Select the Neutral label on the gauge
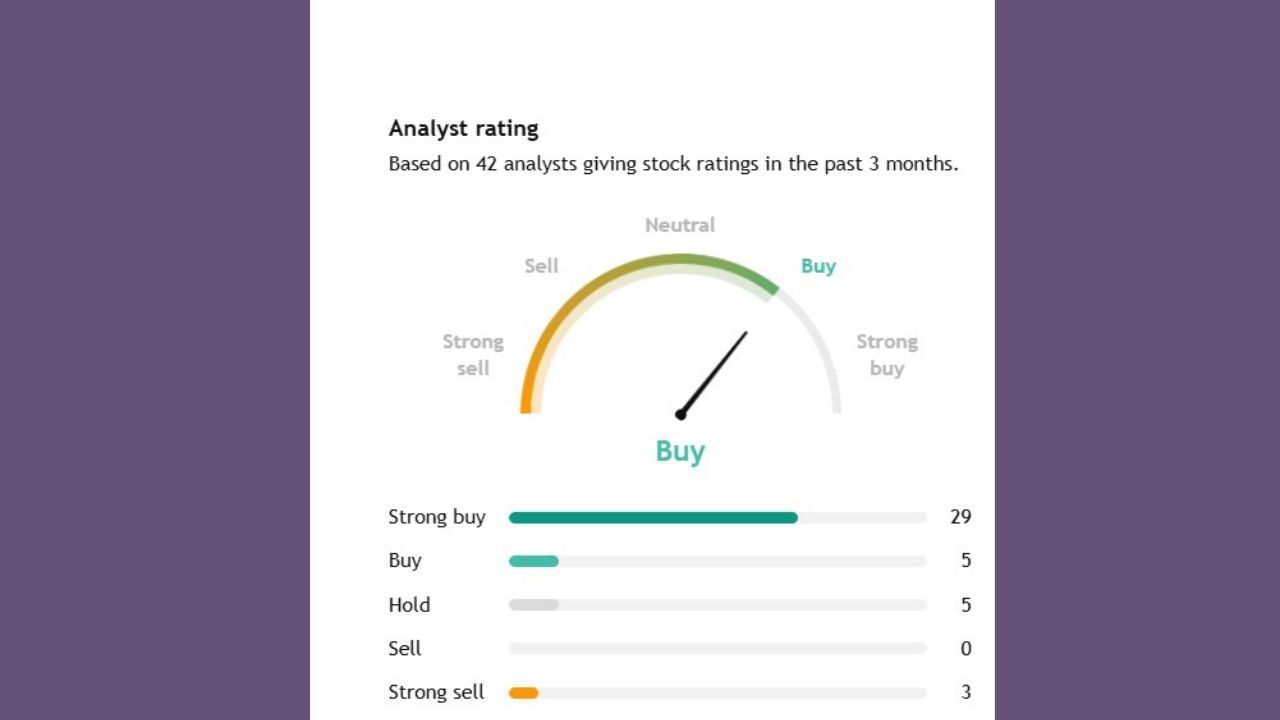Image resolution: width=1280 pixels, height=720 pixels. tap(680, 225)
